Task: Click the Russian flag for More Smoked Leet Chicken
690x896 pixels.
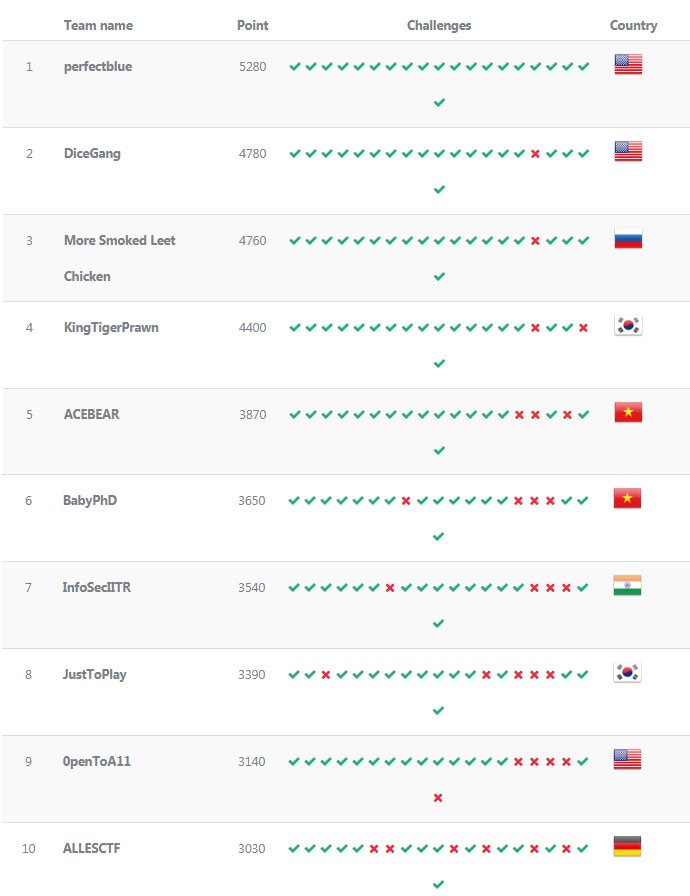Action: point(627,240)
